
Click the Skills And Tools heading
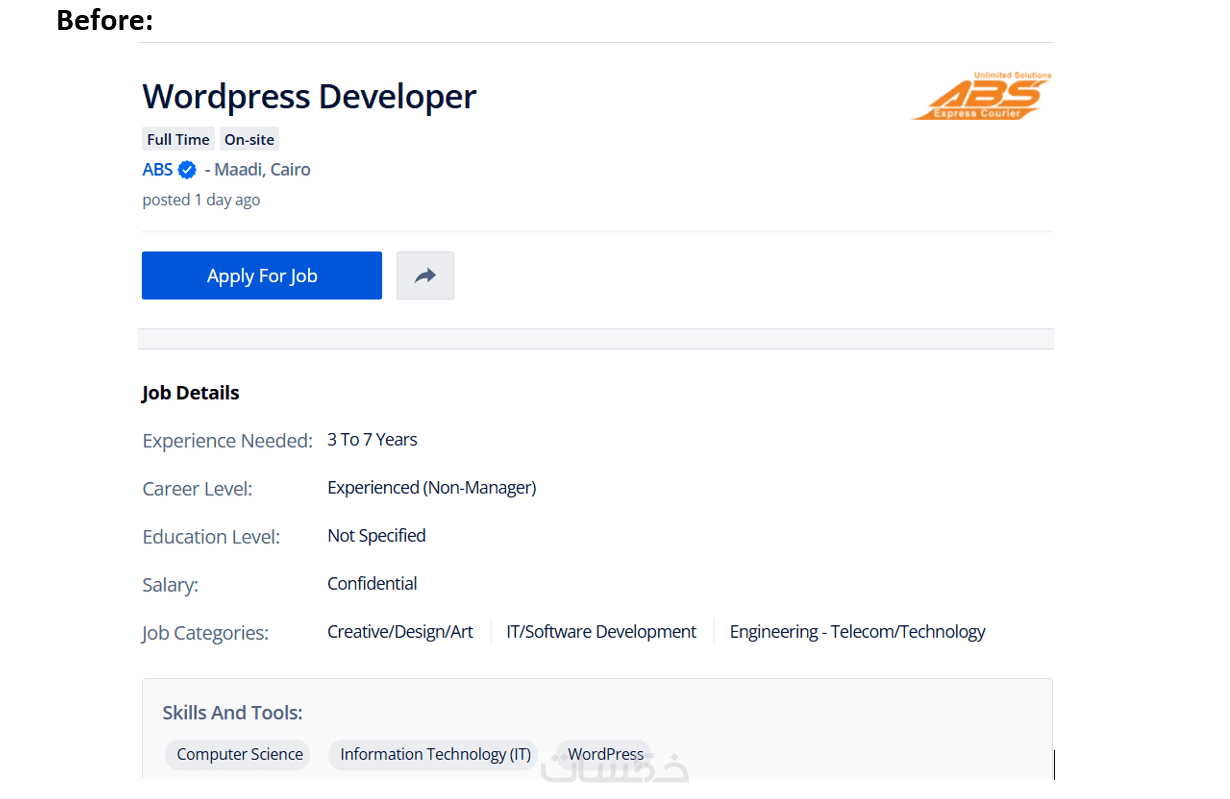[232, 712]
